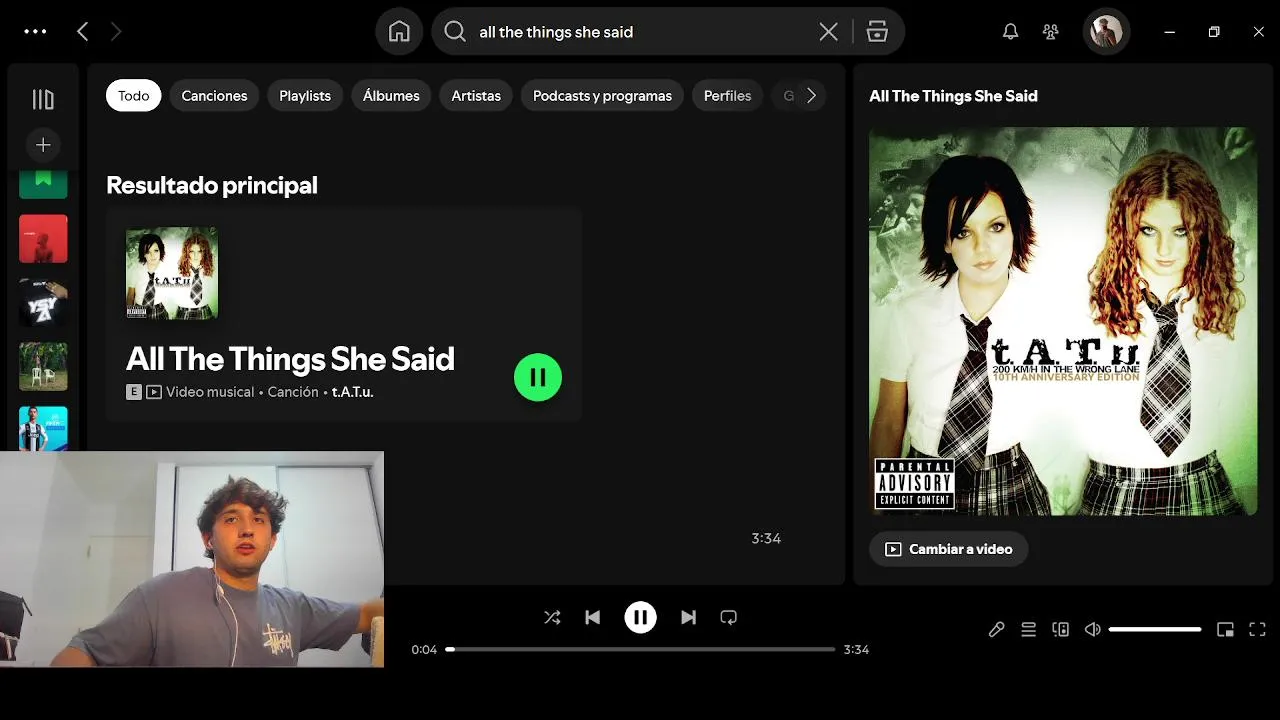Click the Resultado principal heading

click(x=212, y=185)
